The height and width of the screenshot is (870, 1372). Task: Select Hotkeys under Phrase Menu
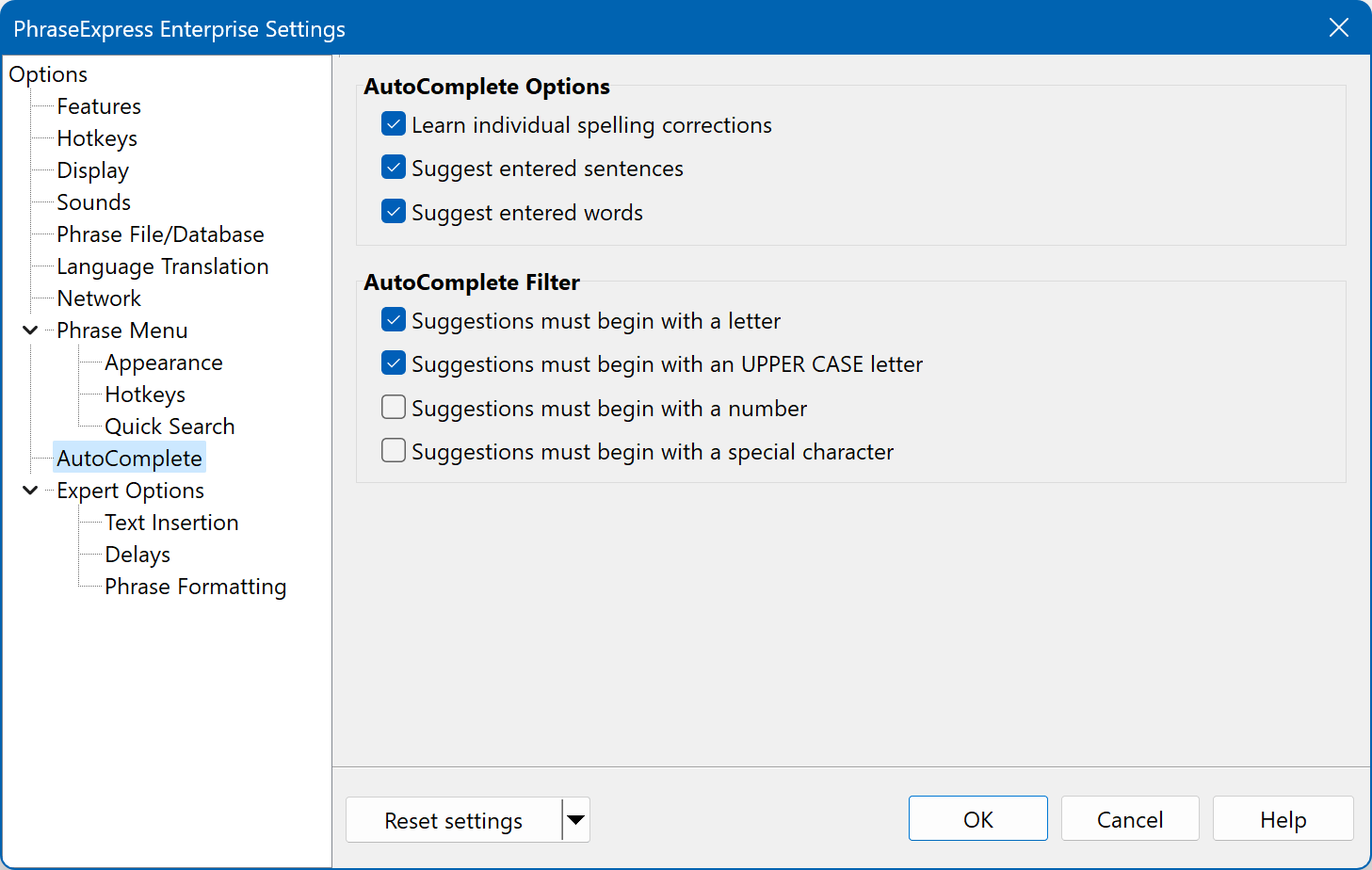pyautogui.click(x=145, y=395)
